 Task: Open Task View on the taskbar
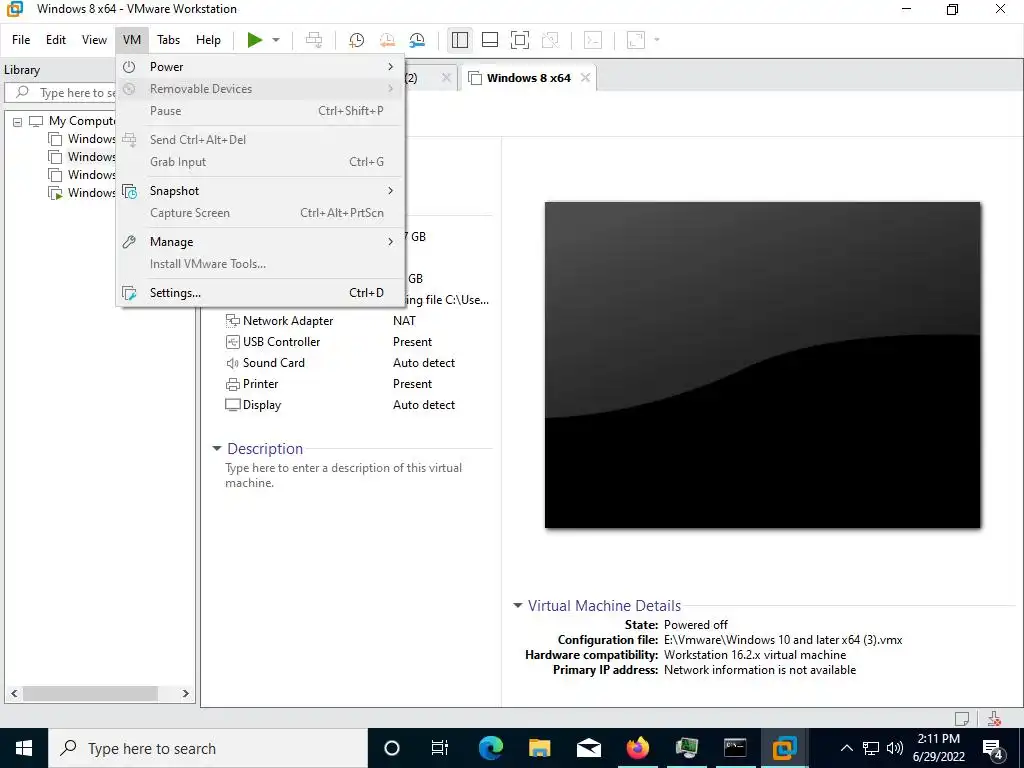pos(440,748)
